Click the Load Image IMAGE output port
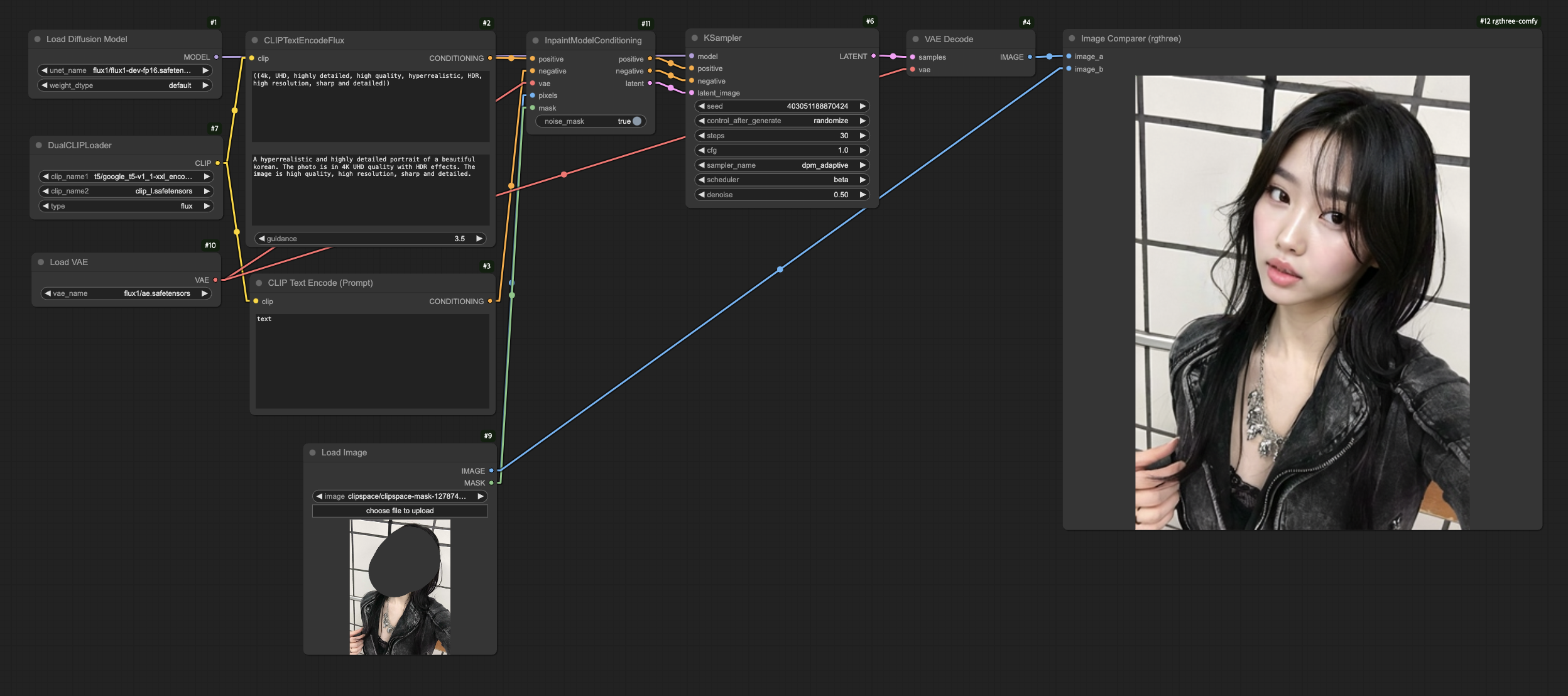1568x696 pixels. [491, 470]
